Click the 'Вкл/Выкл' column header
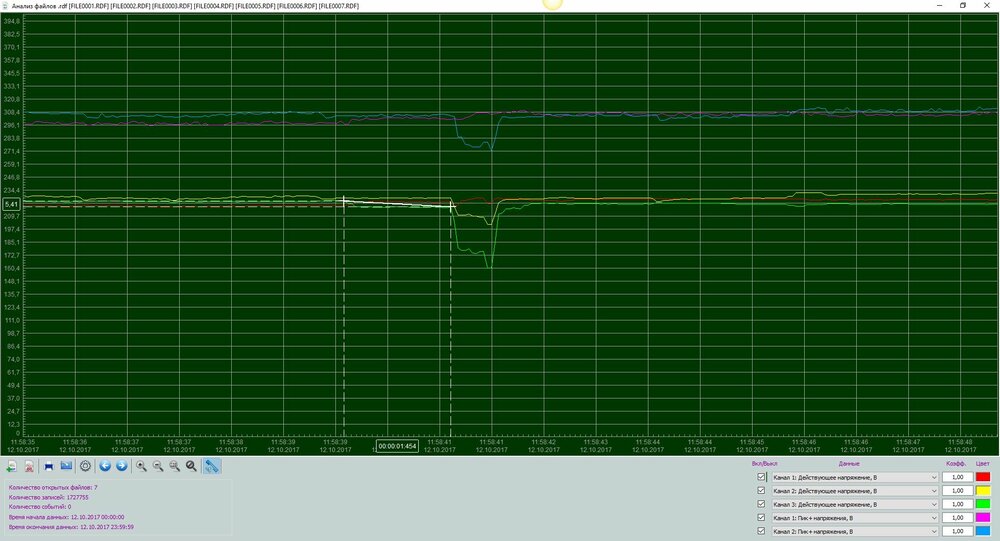Screen dimensions: 1000x541 [x=764, y=464]
